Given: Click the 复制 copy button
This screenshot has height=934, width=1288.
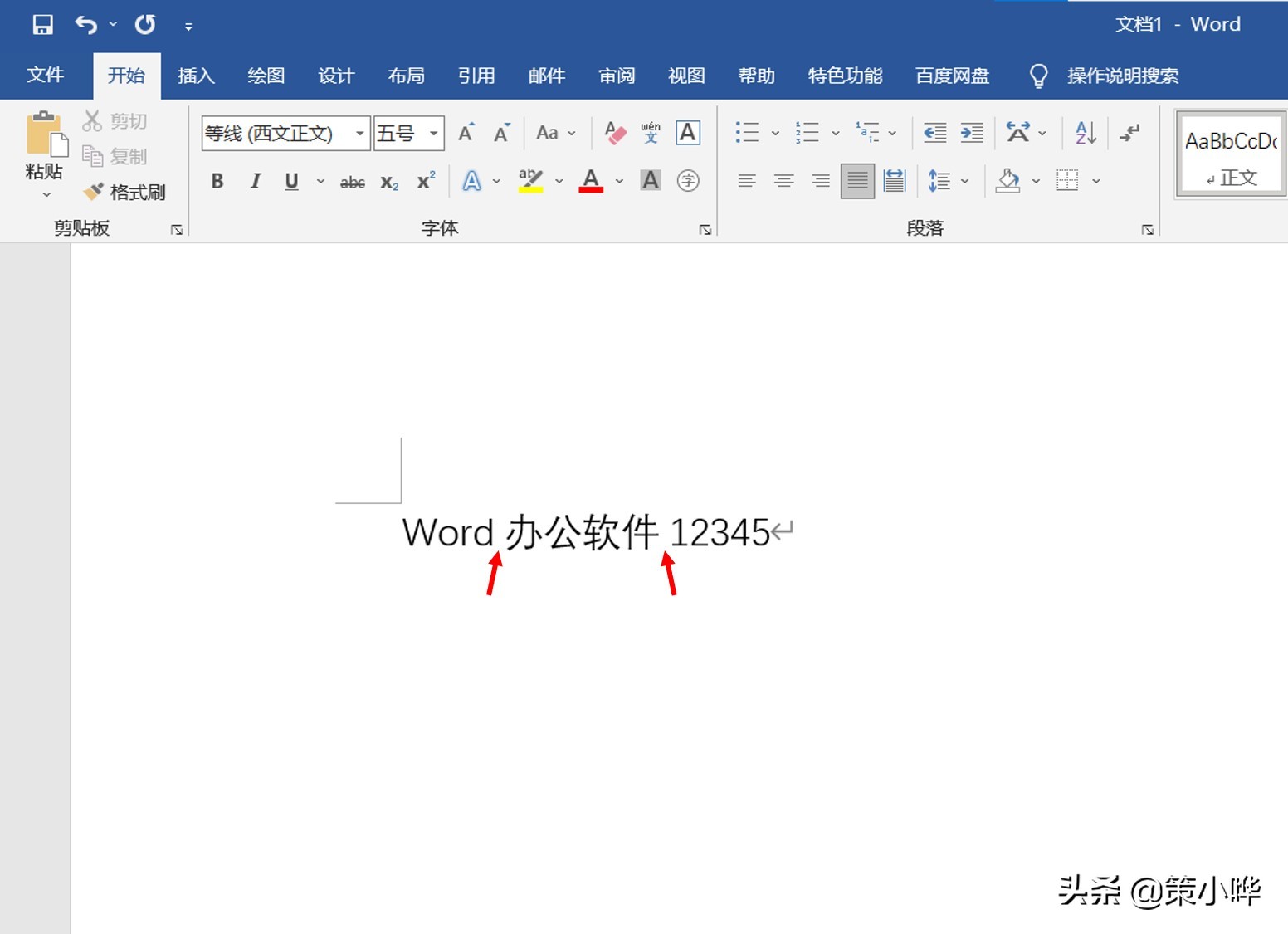Looking at the screenshot, I should [115, 156].
